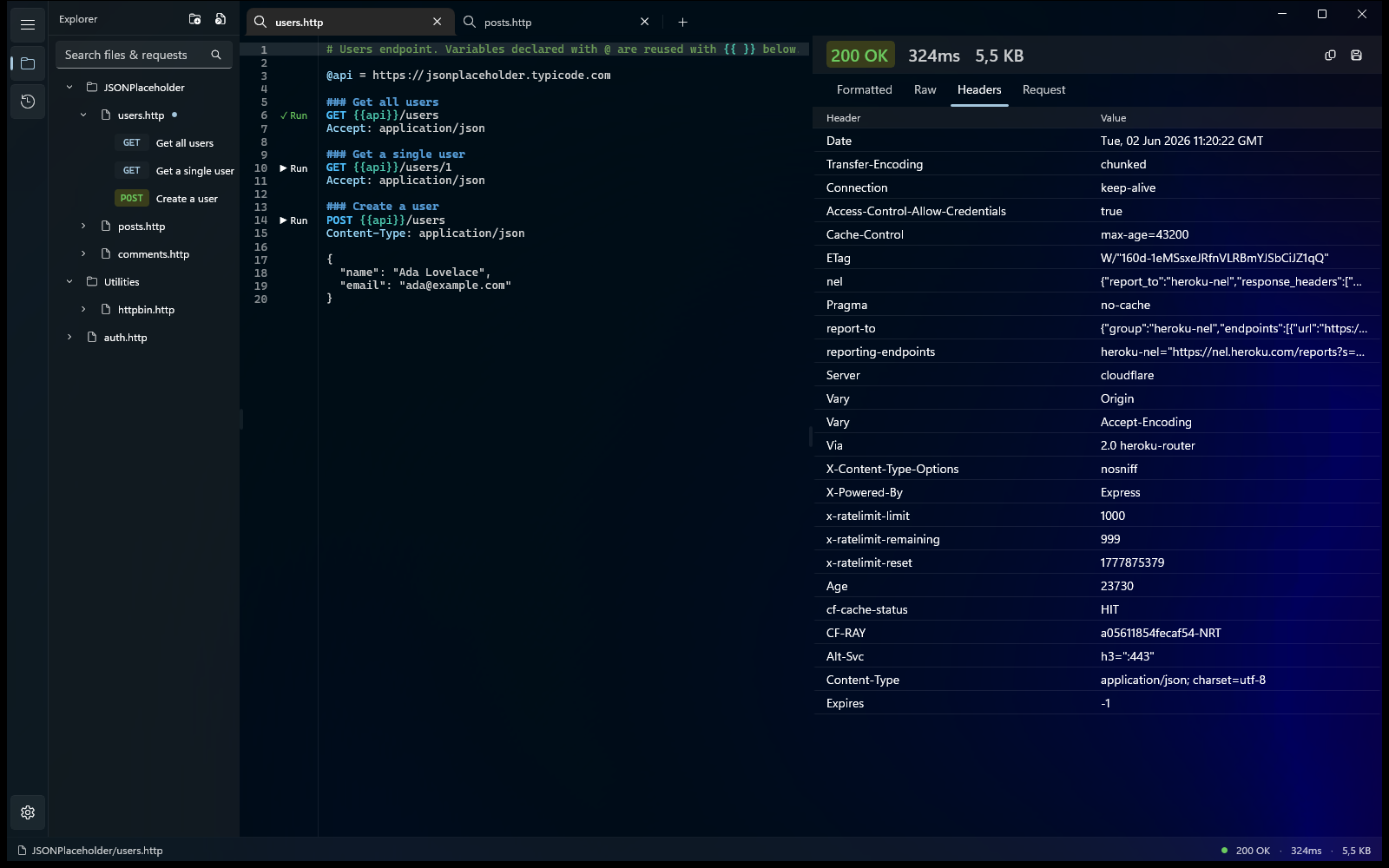Click the Value column heading
This screenshot has height=868, width=1389.
(1113, 118)
